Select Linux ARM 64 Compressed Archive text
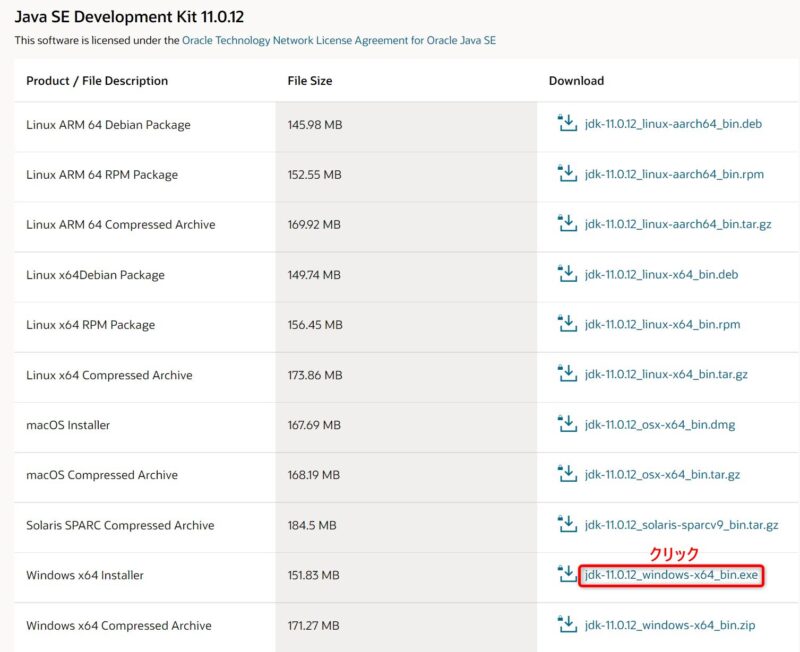This screenshot has height=652, width=800. [x=121, y=224]
